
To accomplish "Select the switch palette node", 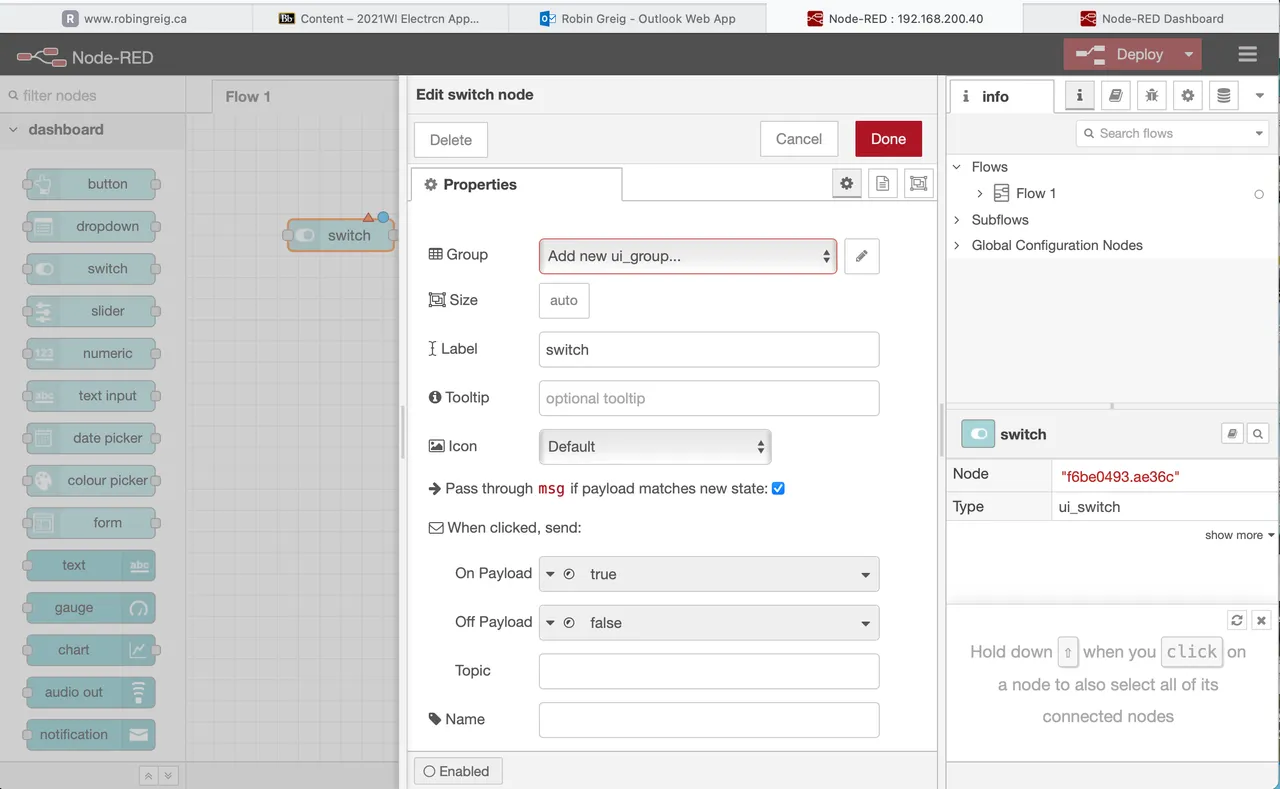I will click(x=91, y=269).
